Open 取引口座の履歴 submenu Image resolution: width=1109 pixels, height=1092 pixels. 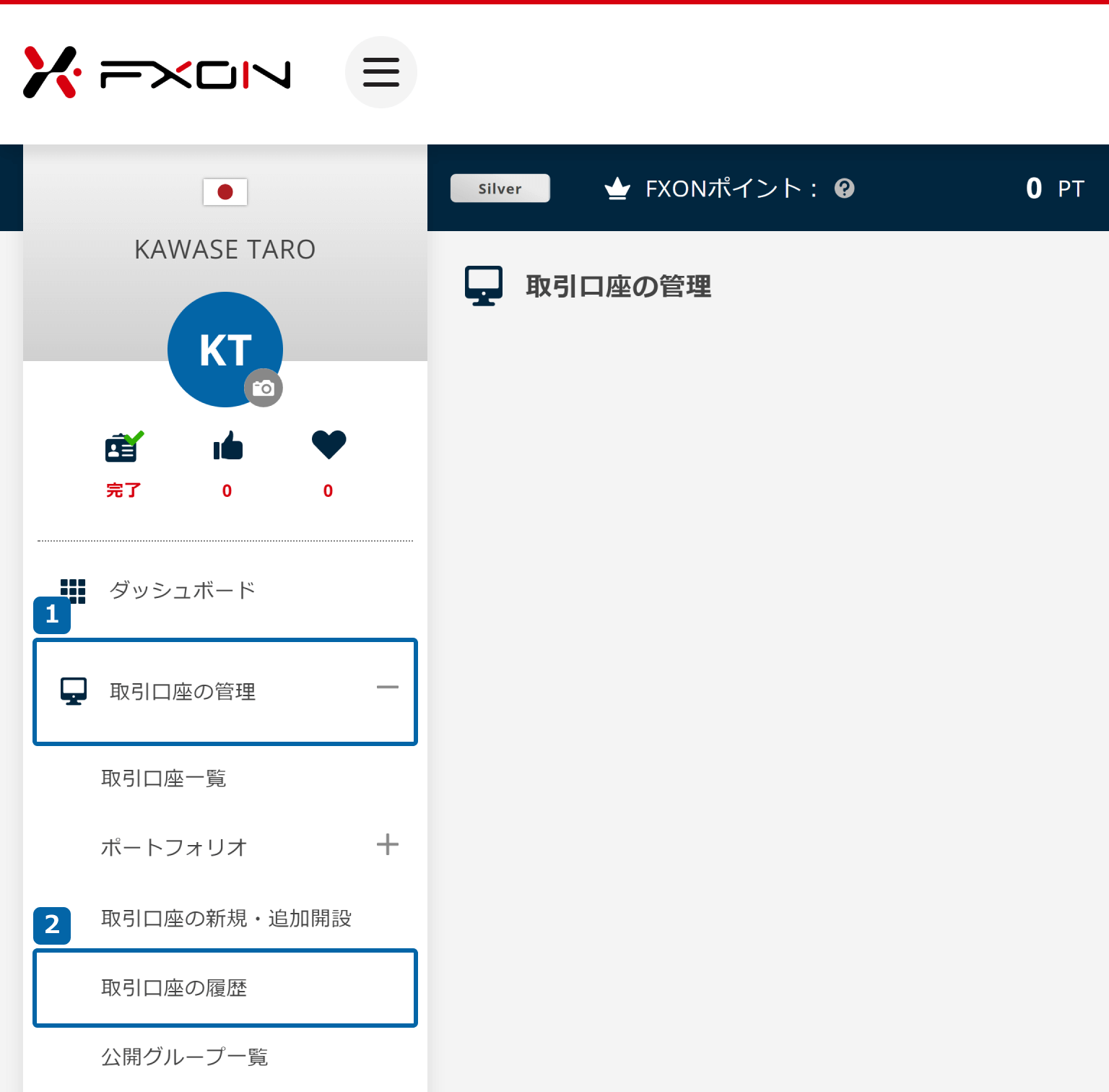point(225,988)
